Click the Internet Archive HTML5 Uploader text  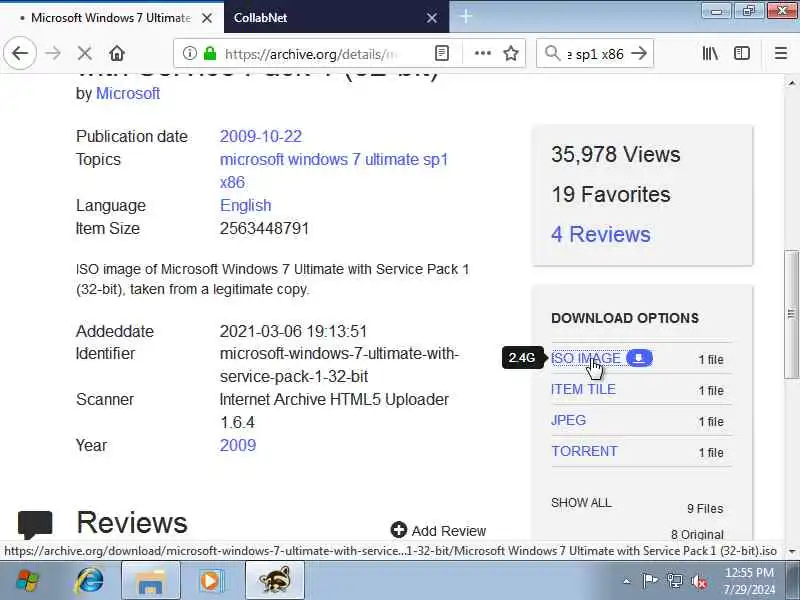coord(334,399)
